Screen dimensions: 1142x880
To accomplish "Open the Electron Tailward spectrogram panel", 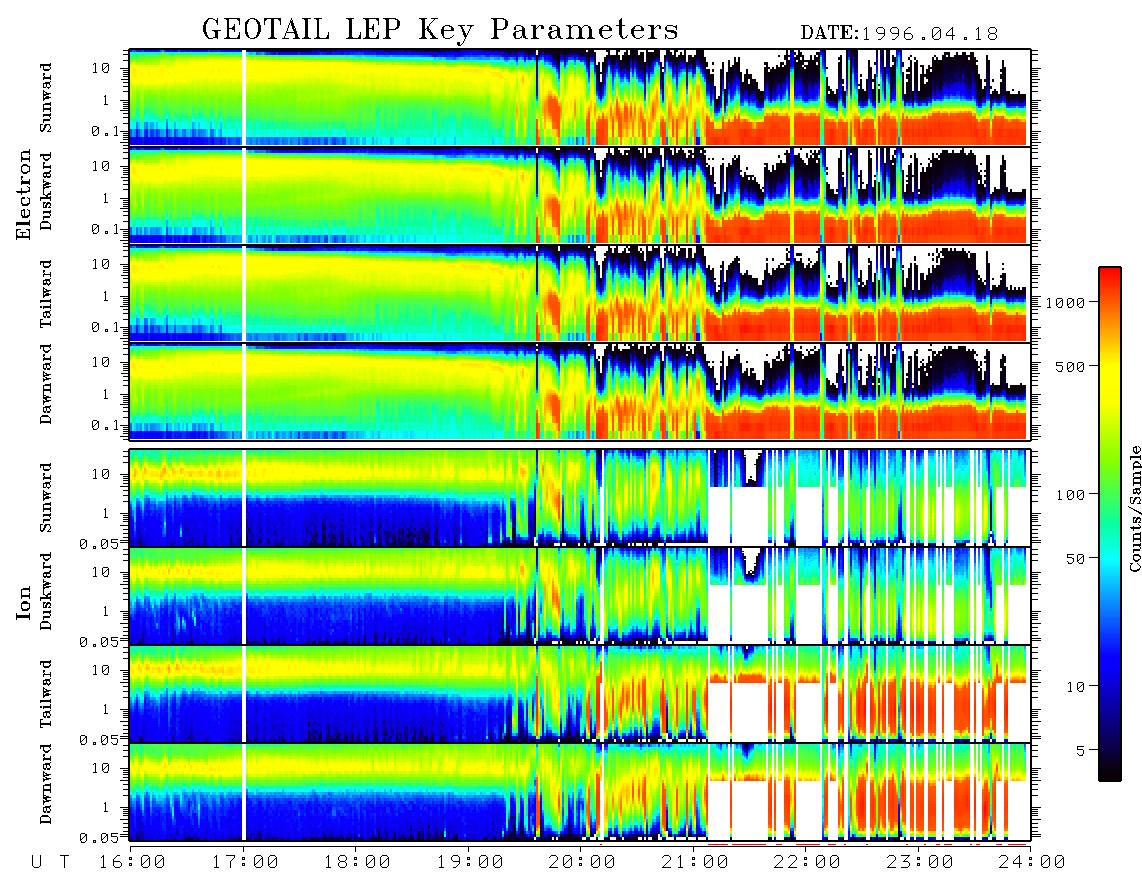I will point(580,294).
